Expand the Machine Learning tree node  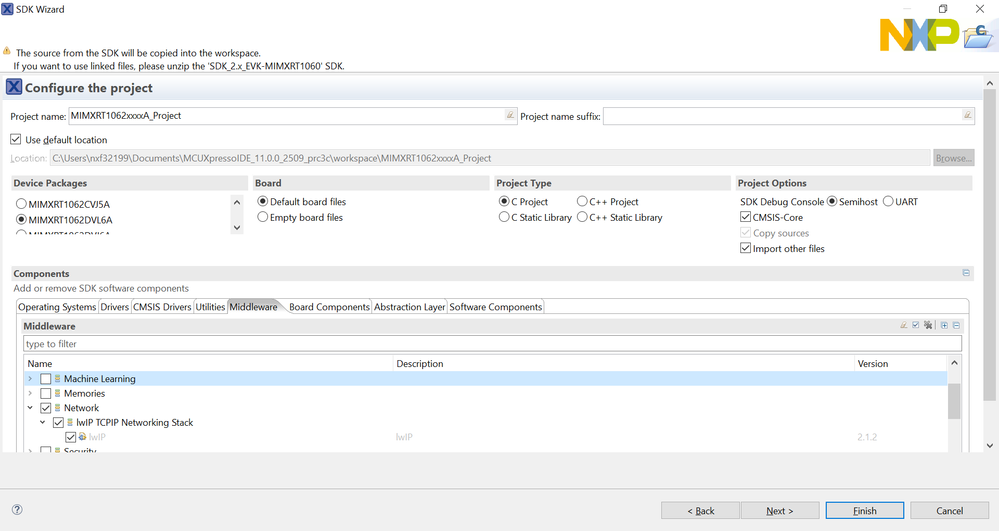tap(30, 379)
